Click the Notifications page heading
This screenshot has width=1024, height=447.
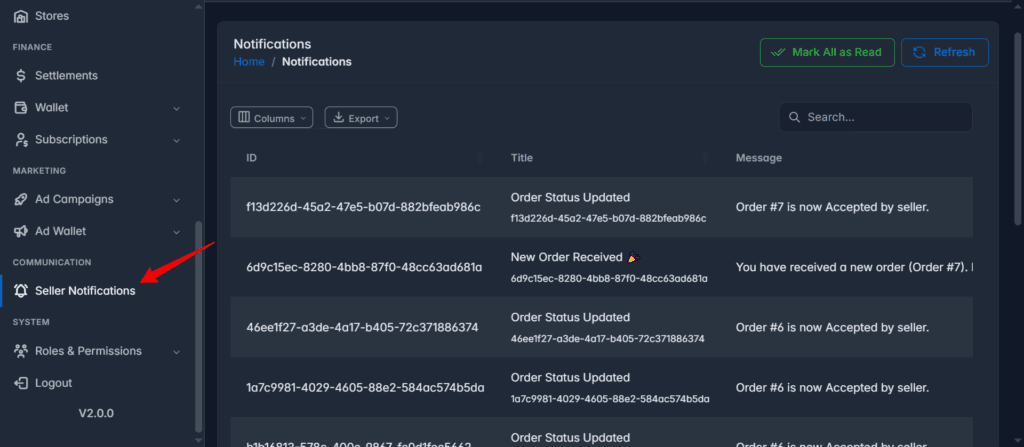272,44
